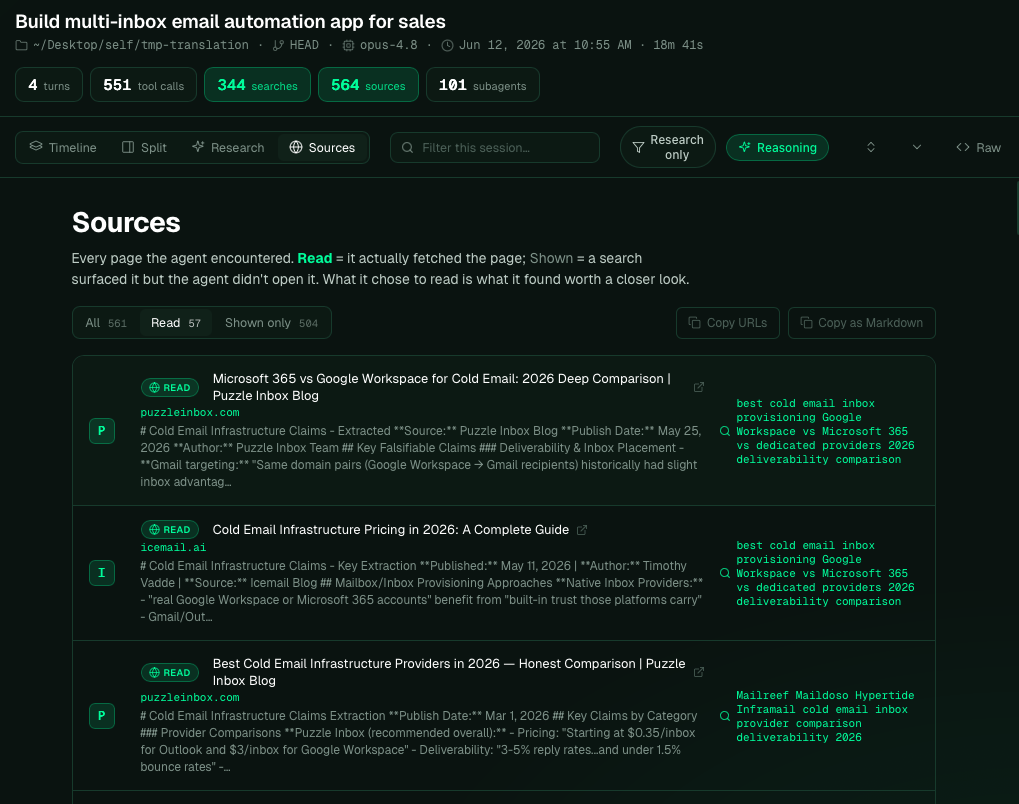Click the P favicon of the Microsoft 365 source
The image size is (1019, 804).
[x=102, y=431]
